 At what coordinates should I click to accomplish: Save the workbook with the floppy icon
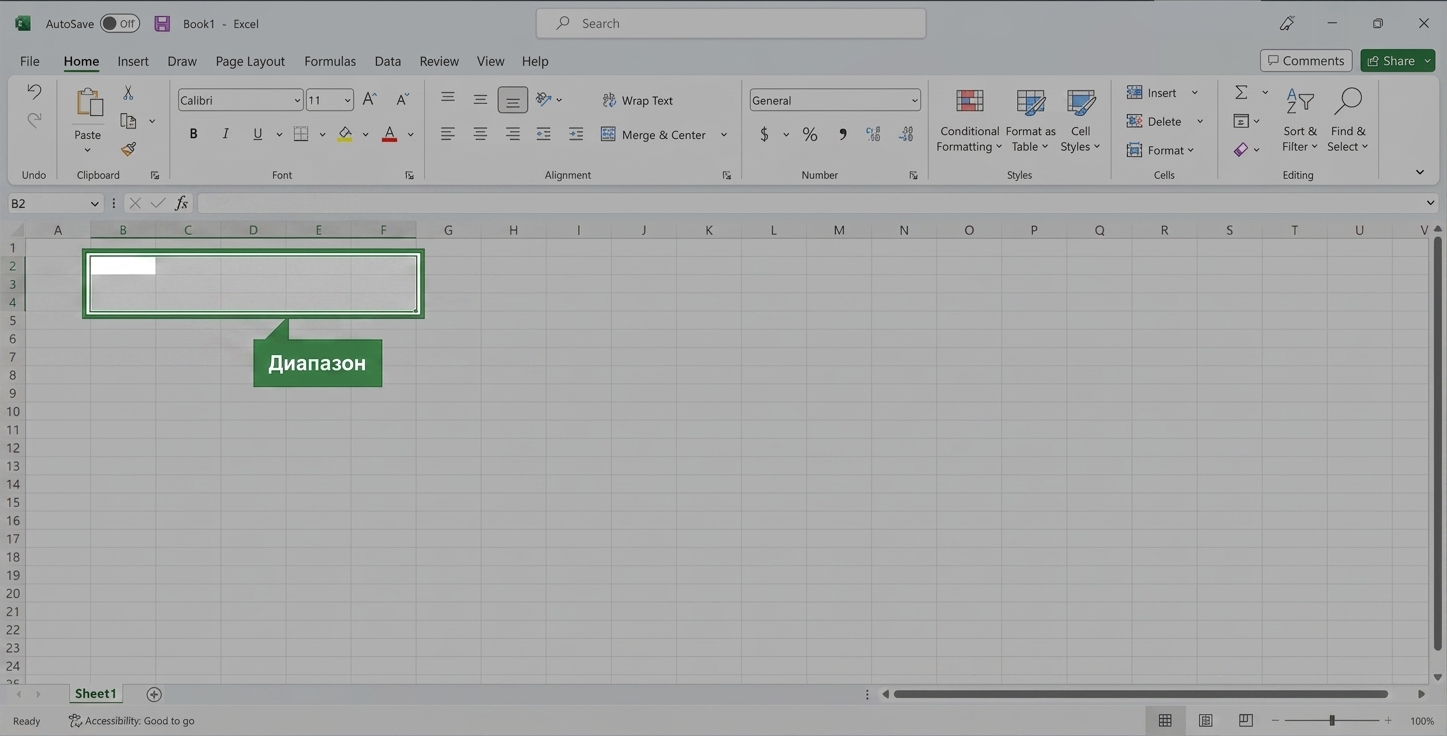tap(162, 23)
